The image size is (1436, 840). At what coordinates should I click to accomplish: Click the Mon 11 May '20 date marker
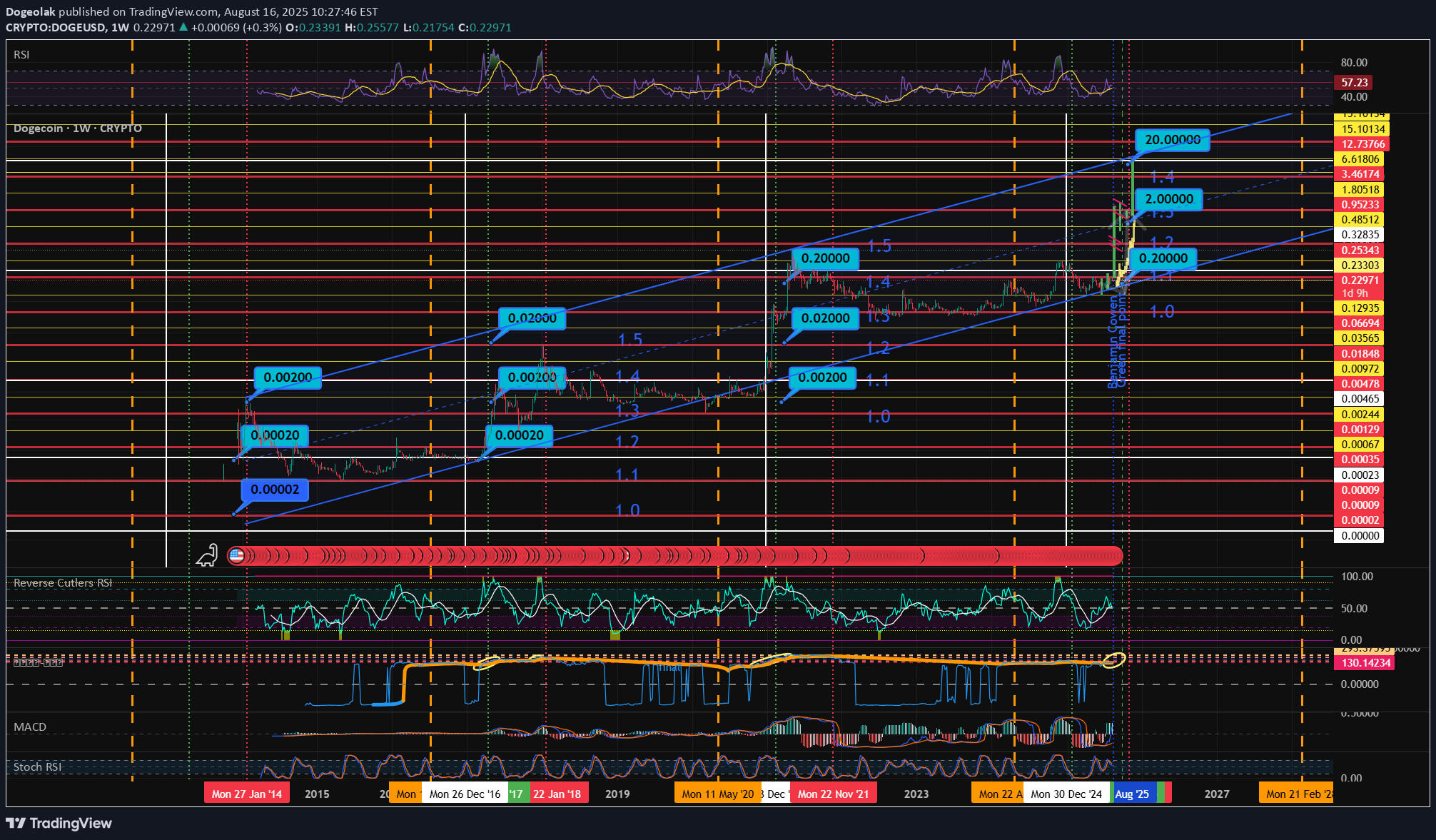[717, 794]
